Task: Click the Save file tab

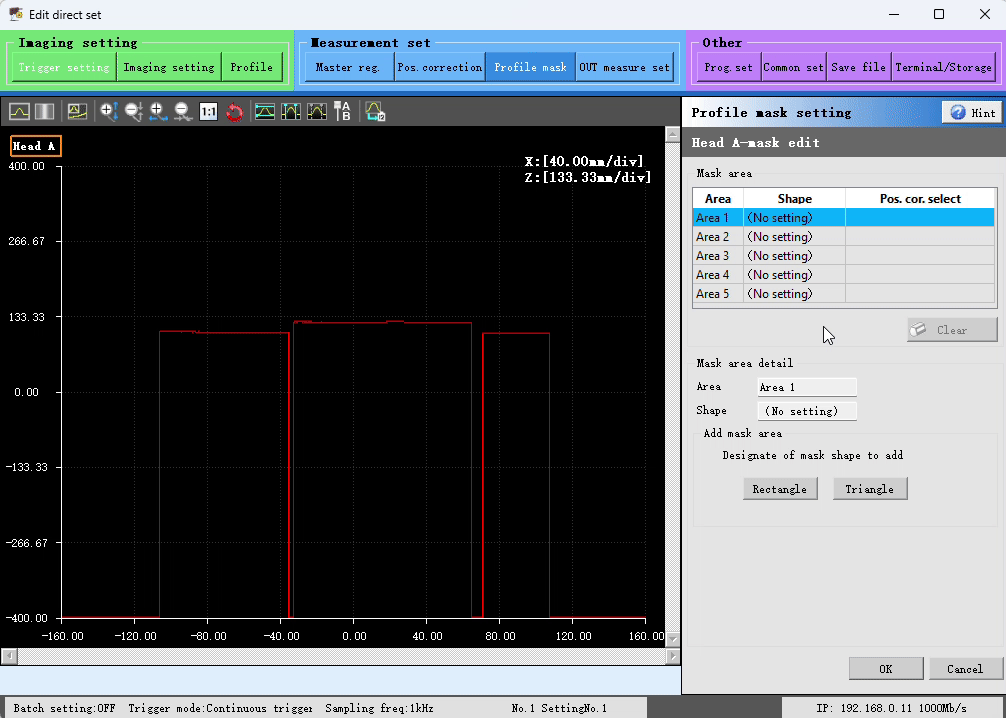Action: tap(858, 67)
